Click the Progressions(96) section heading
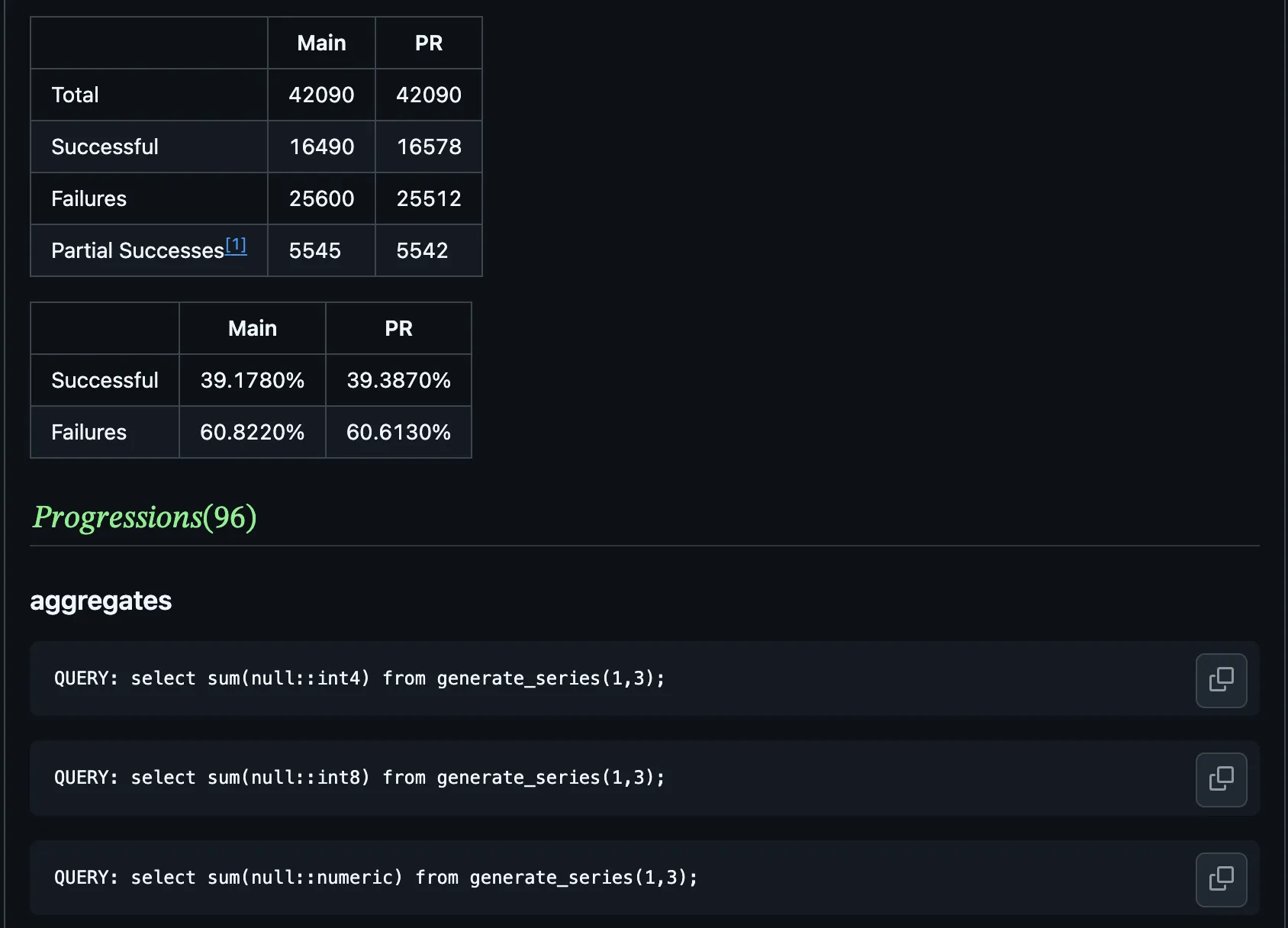Image resolution: width=1288 pixels, height=928 pixels. 143,517
